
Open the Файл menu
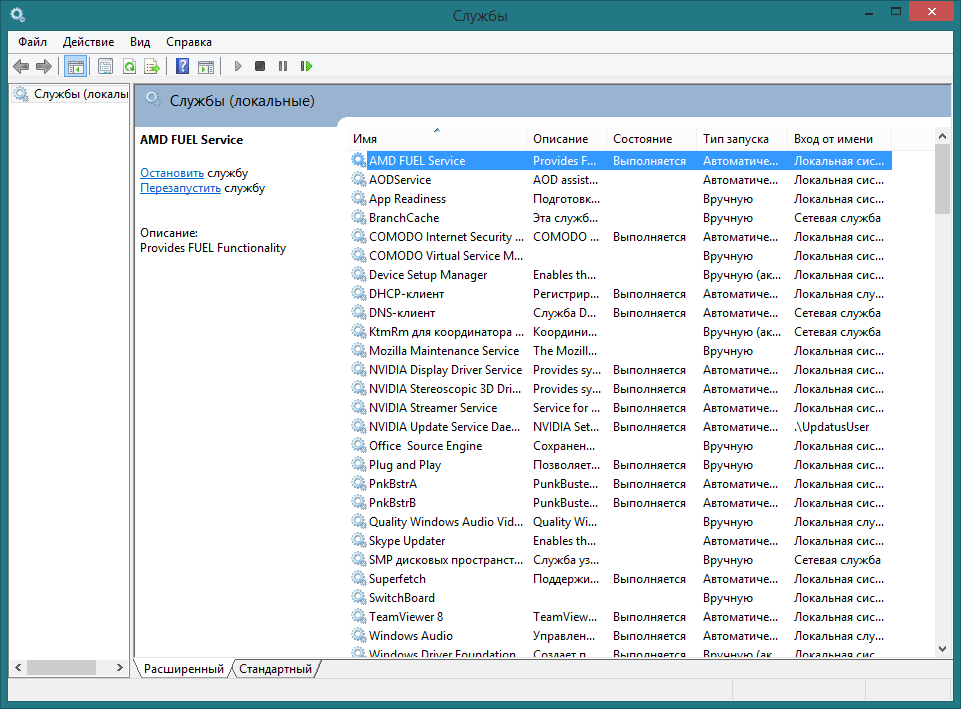[x=32, y=42]
